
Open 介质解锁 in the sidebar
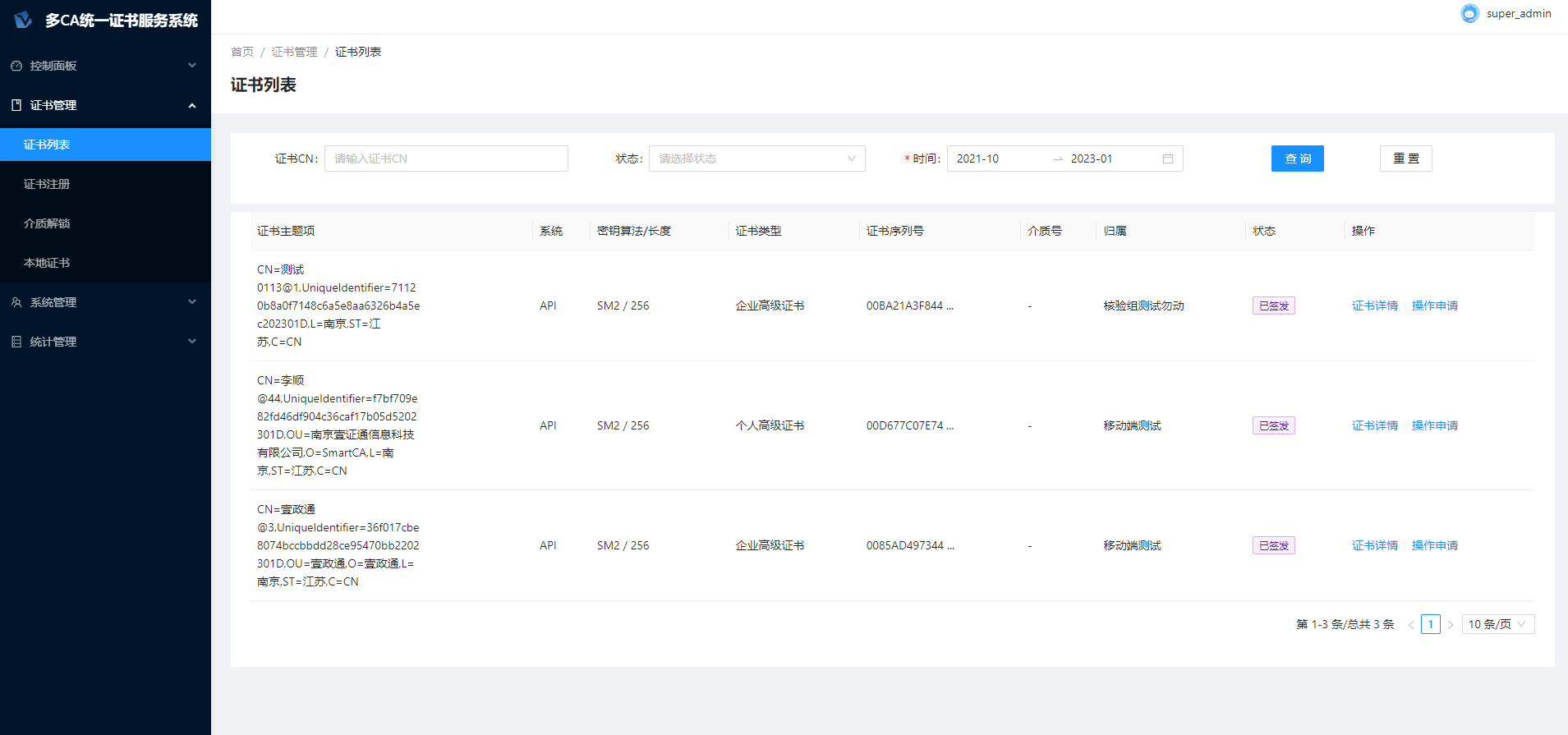(x=105, y=223)
